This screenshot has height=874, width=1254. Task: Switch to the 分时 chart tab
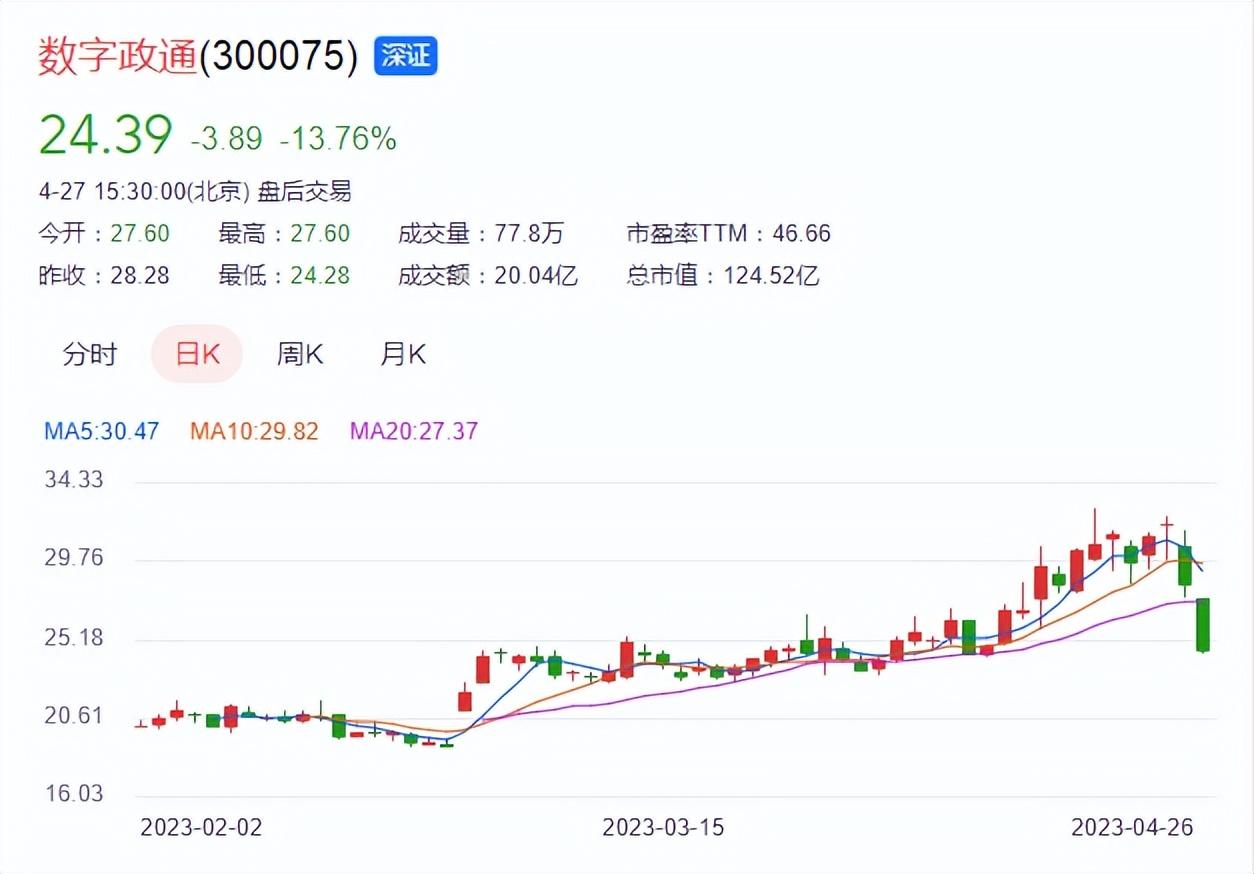coord(90,354)
